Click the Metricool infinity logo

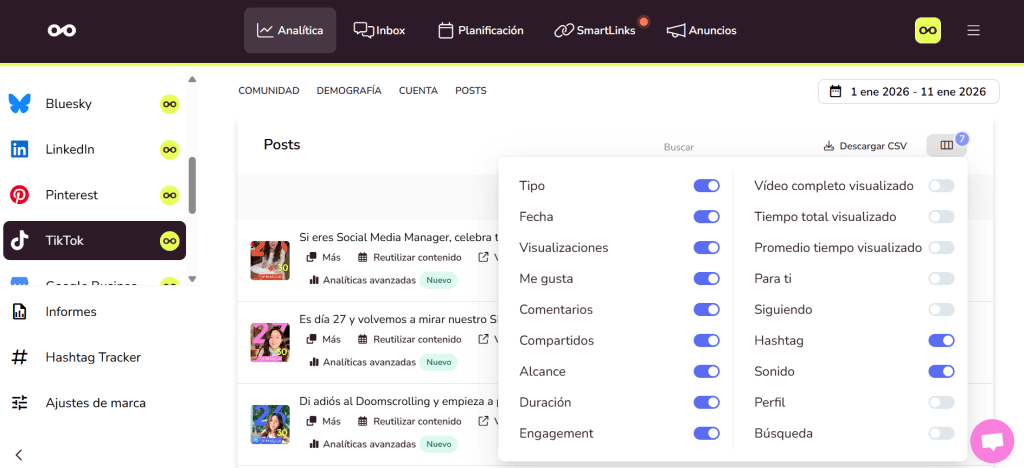pos(62,30)
